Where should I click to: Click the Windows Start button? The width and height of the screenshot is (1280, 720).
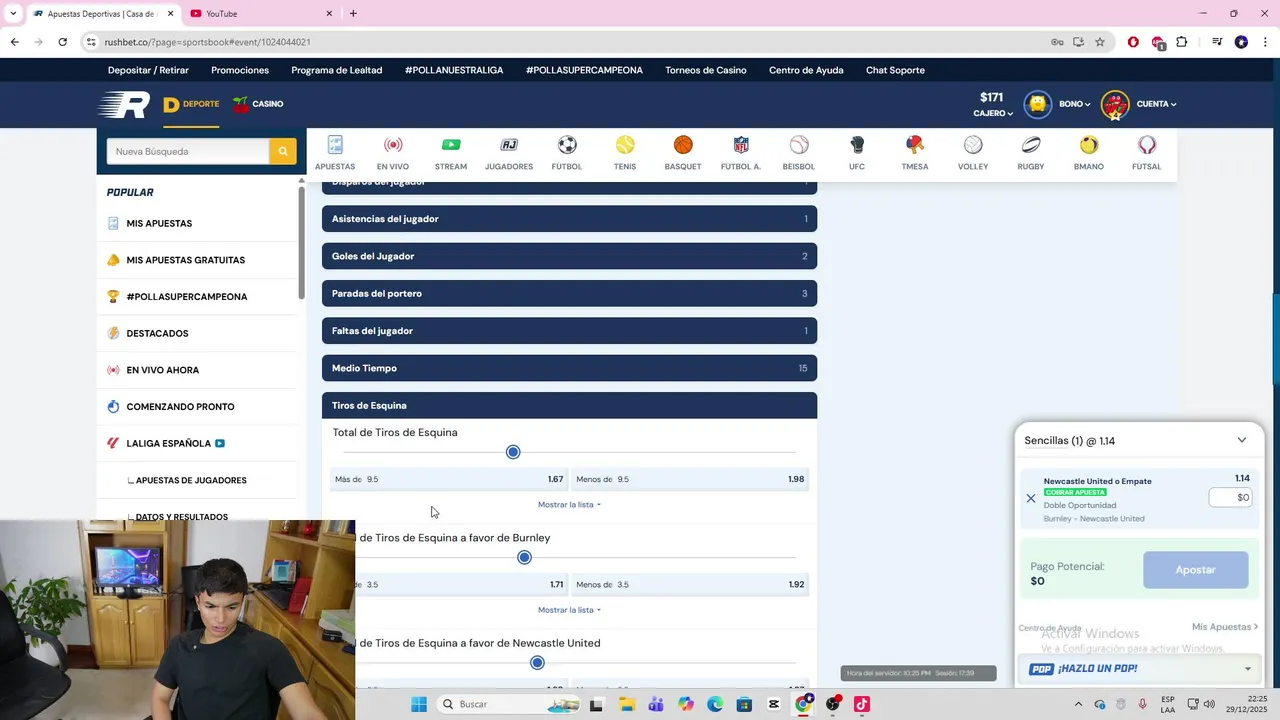click(x=419, y=704)
